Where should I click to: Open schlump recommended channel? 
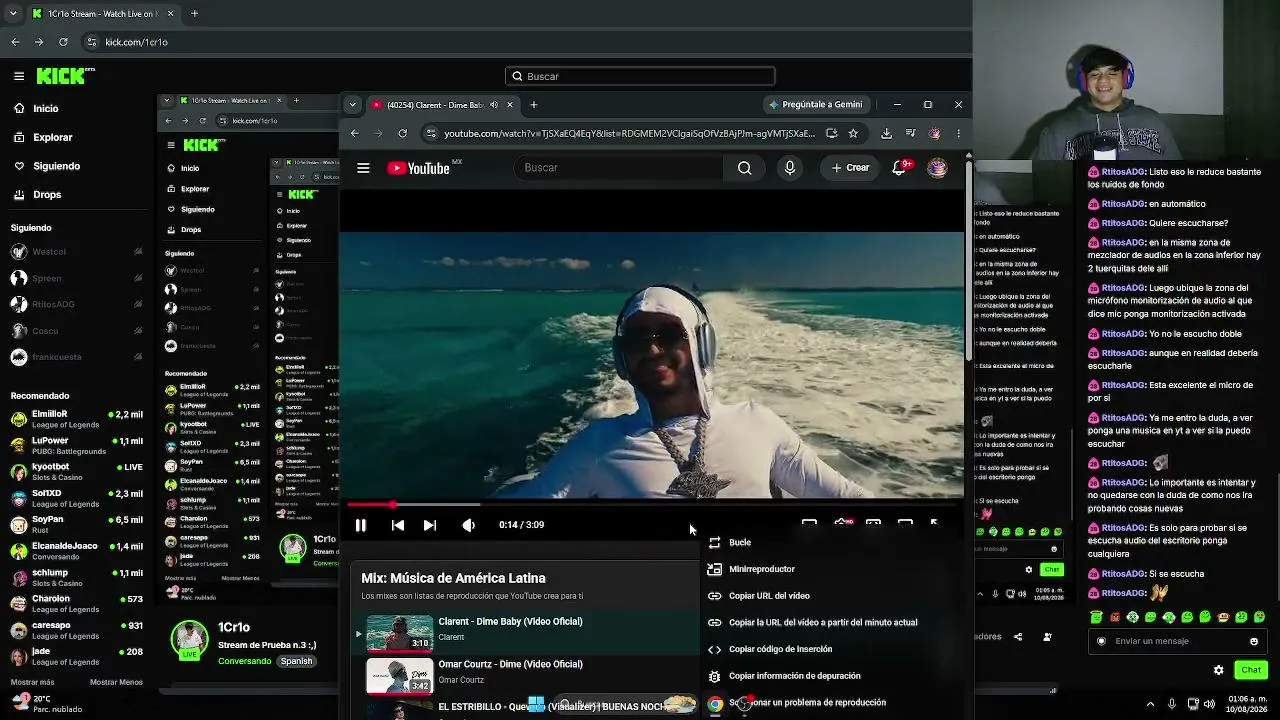click(x=76, y=577)
